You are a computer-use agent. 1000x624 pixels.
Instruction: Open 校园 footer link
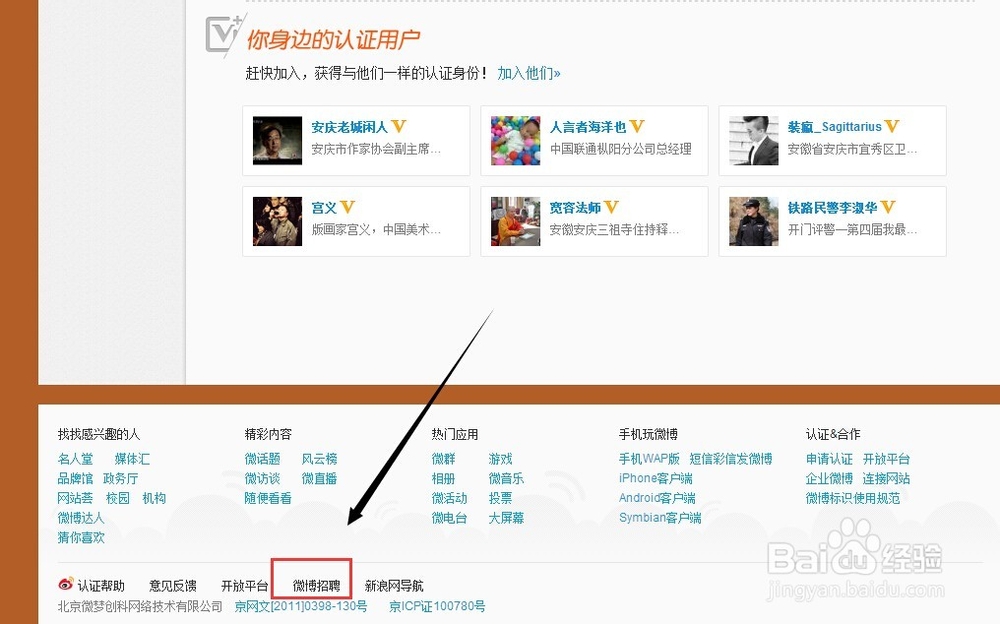(118, 498)
